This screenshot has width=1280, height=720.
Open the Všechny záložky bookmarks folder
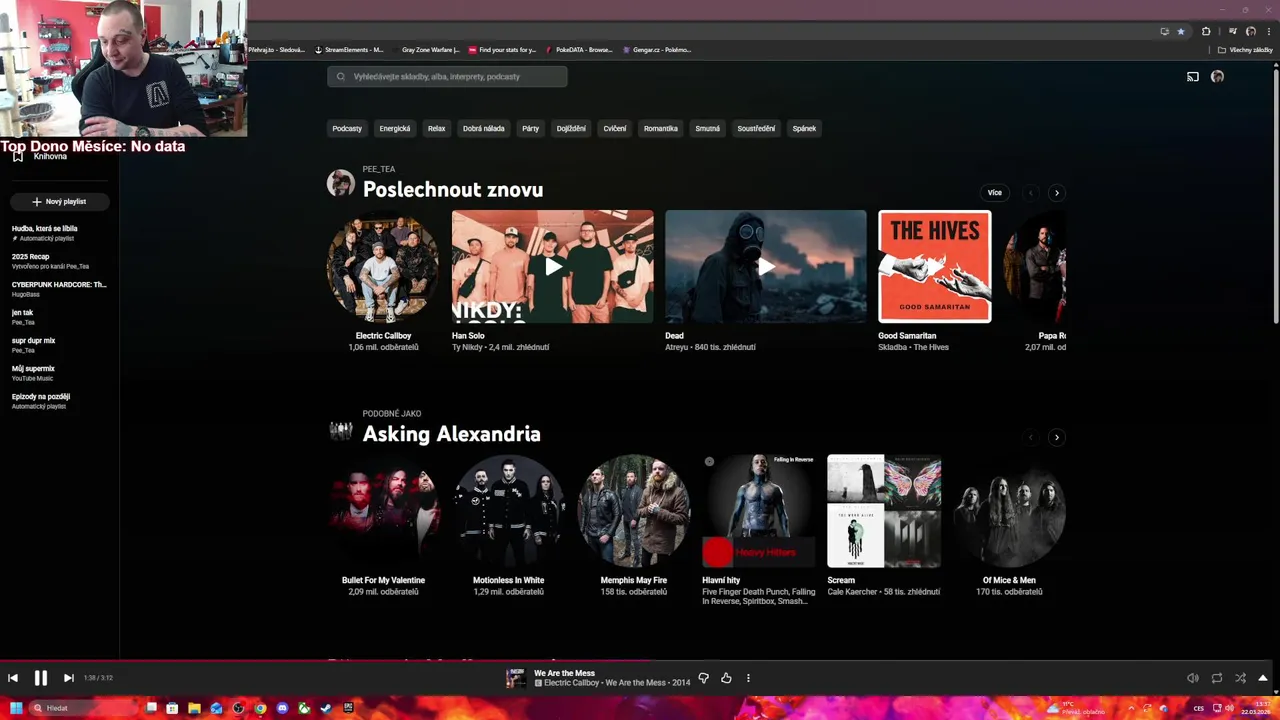(1245, 50)
